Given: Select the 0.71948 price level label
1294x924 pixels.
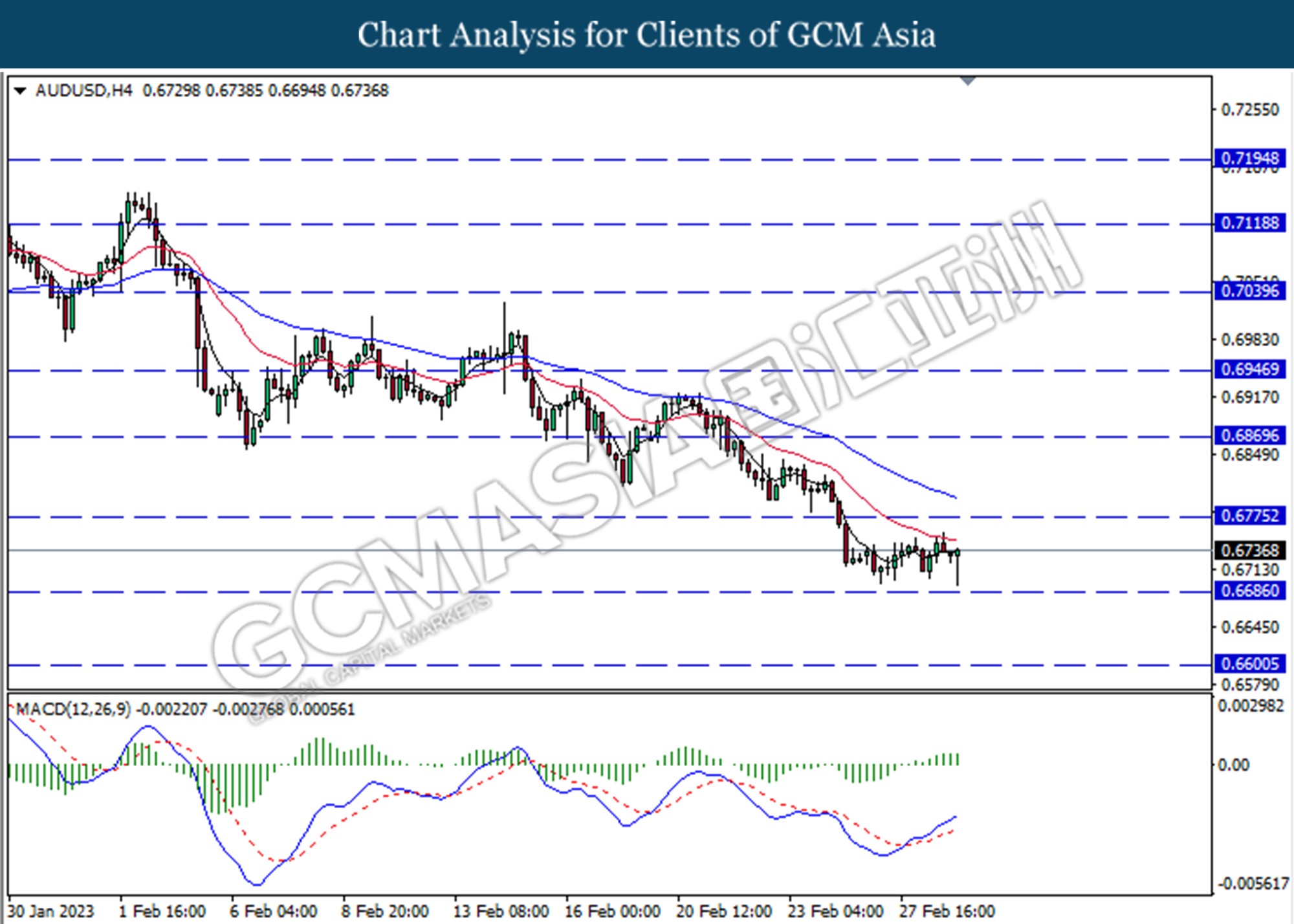Looking at the screenshot, I should tap(1249, 159).
